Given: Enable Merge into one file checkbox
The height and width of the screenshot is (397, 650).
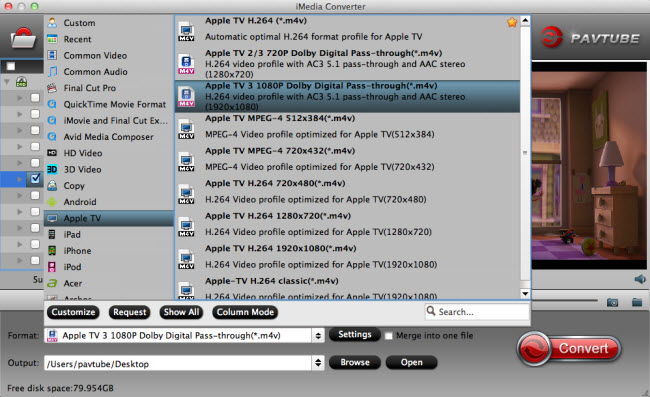Looking at the screenshot, I should pyautogui.click(x=388, y=336).
